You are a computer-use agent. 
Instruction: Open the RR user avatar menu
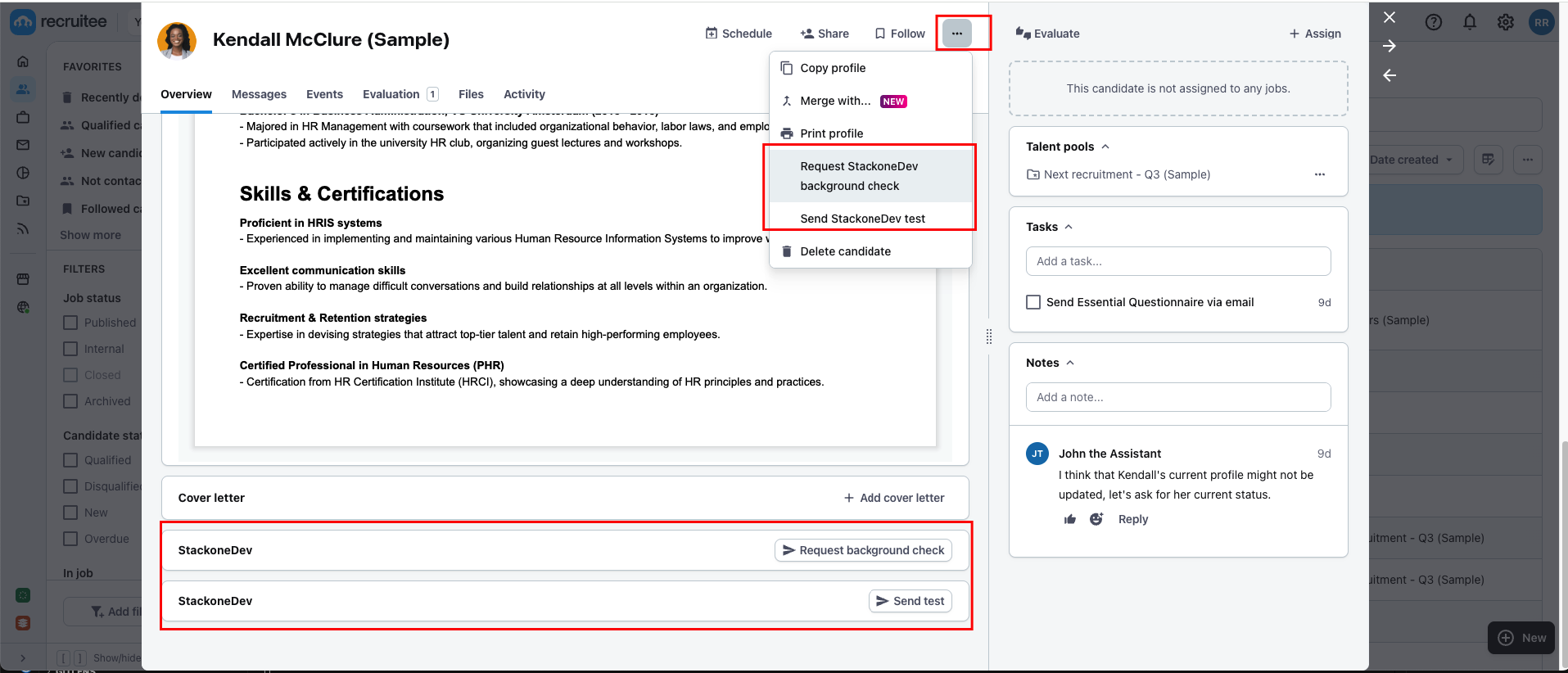point(1542,22)
